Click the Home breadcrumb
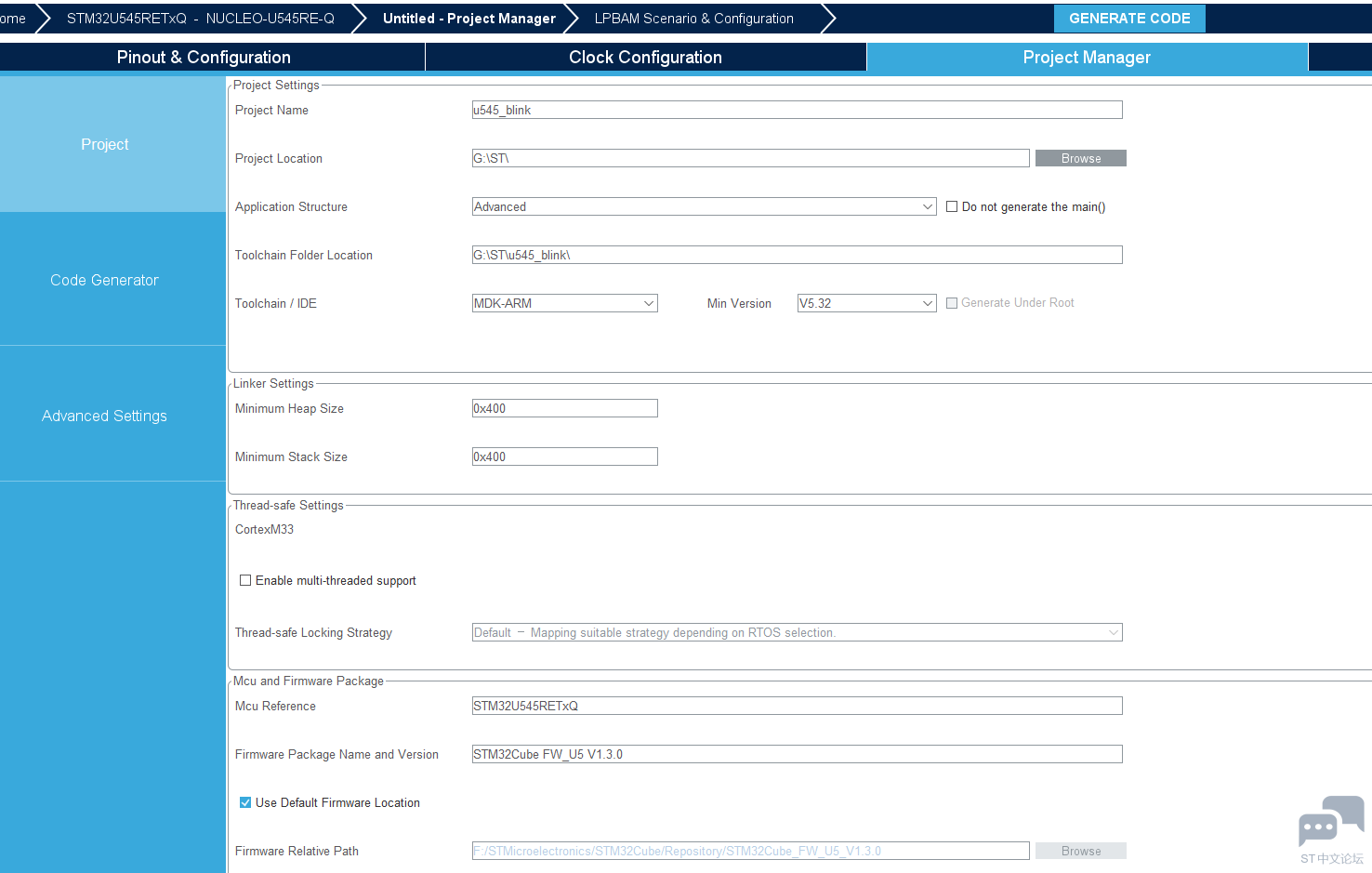The height and width of the screenshot is (873, 1372). tap(13, 19)
